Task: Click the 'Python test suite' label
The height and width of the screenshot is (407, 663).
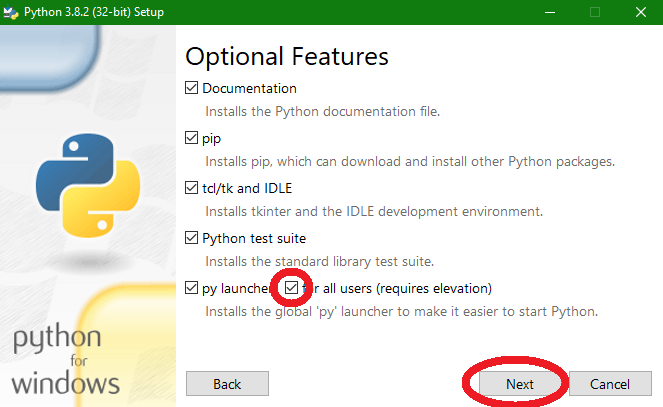Action: pyautogui.click(x=254, y=238)
